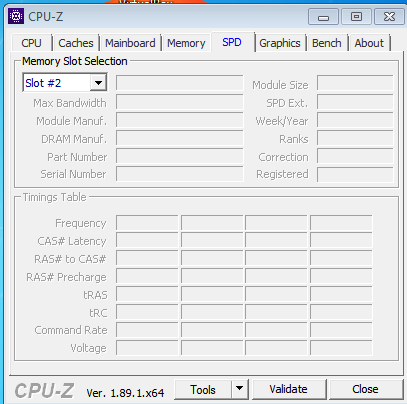Expand the Tools dropdown arrow
The image size is (407, 404).
pos(240,389)
